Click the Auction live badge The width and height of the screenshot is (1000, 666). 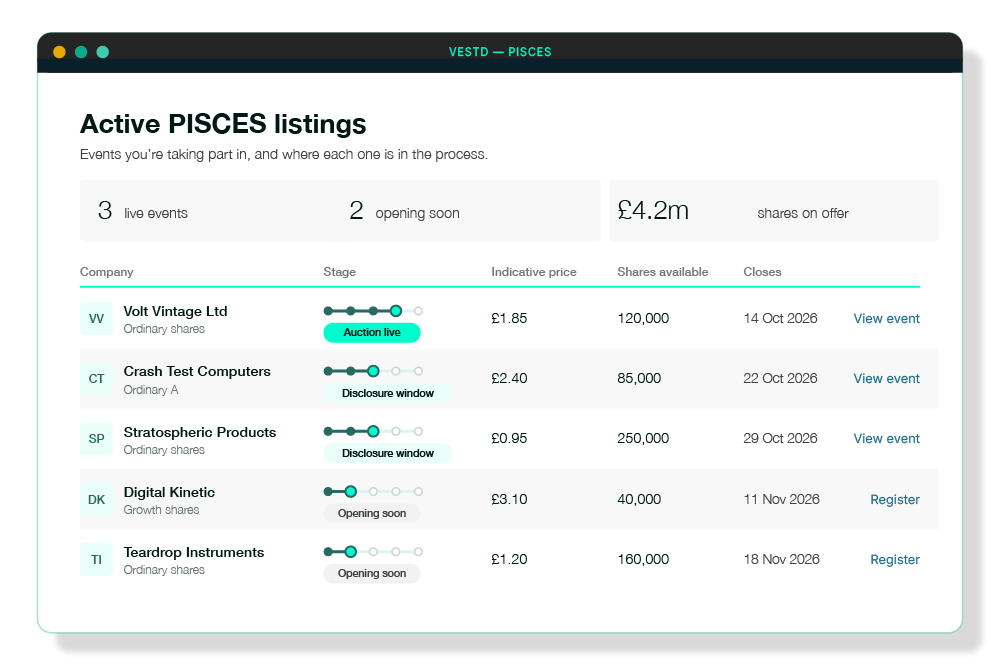pyautogui.click(x=372, y=332)
